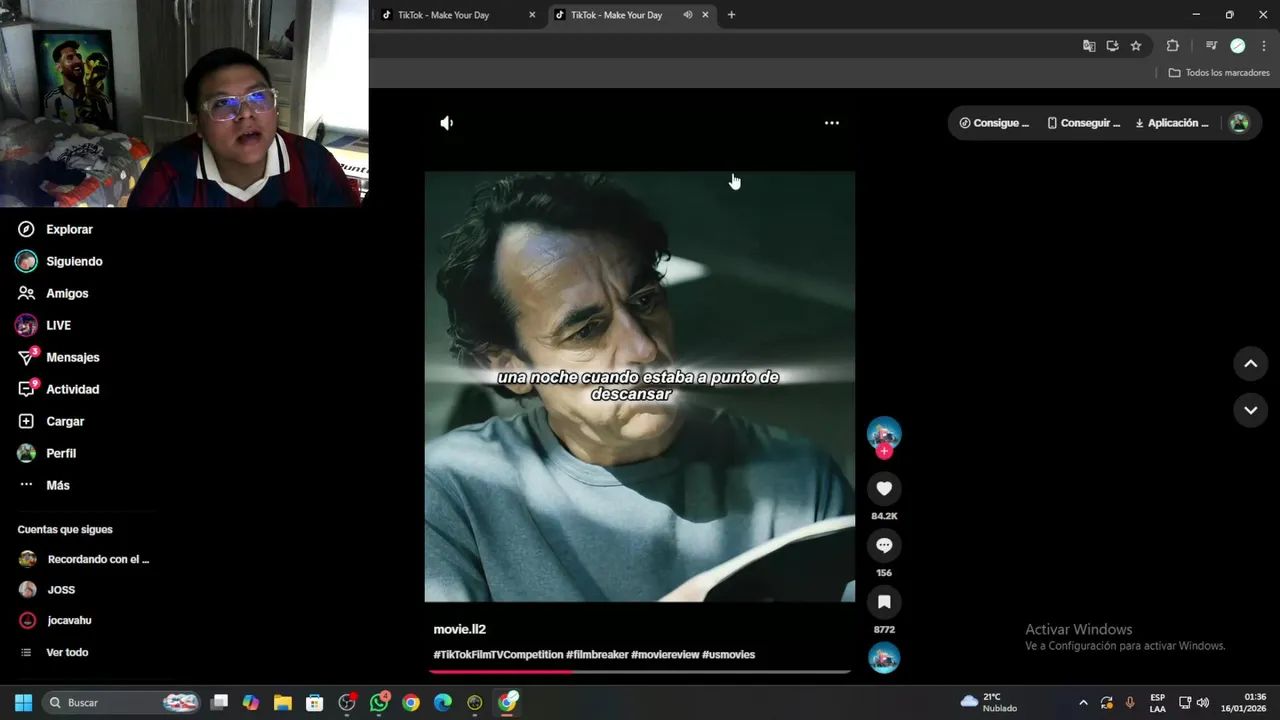This screenshot has height=720, width=1280.
Task: Open hashtag #moviereview
Action: click(x=665, y=655)
